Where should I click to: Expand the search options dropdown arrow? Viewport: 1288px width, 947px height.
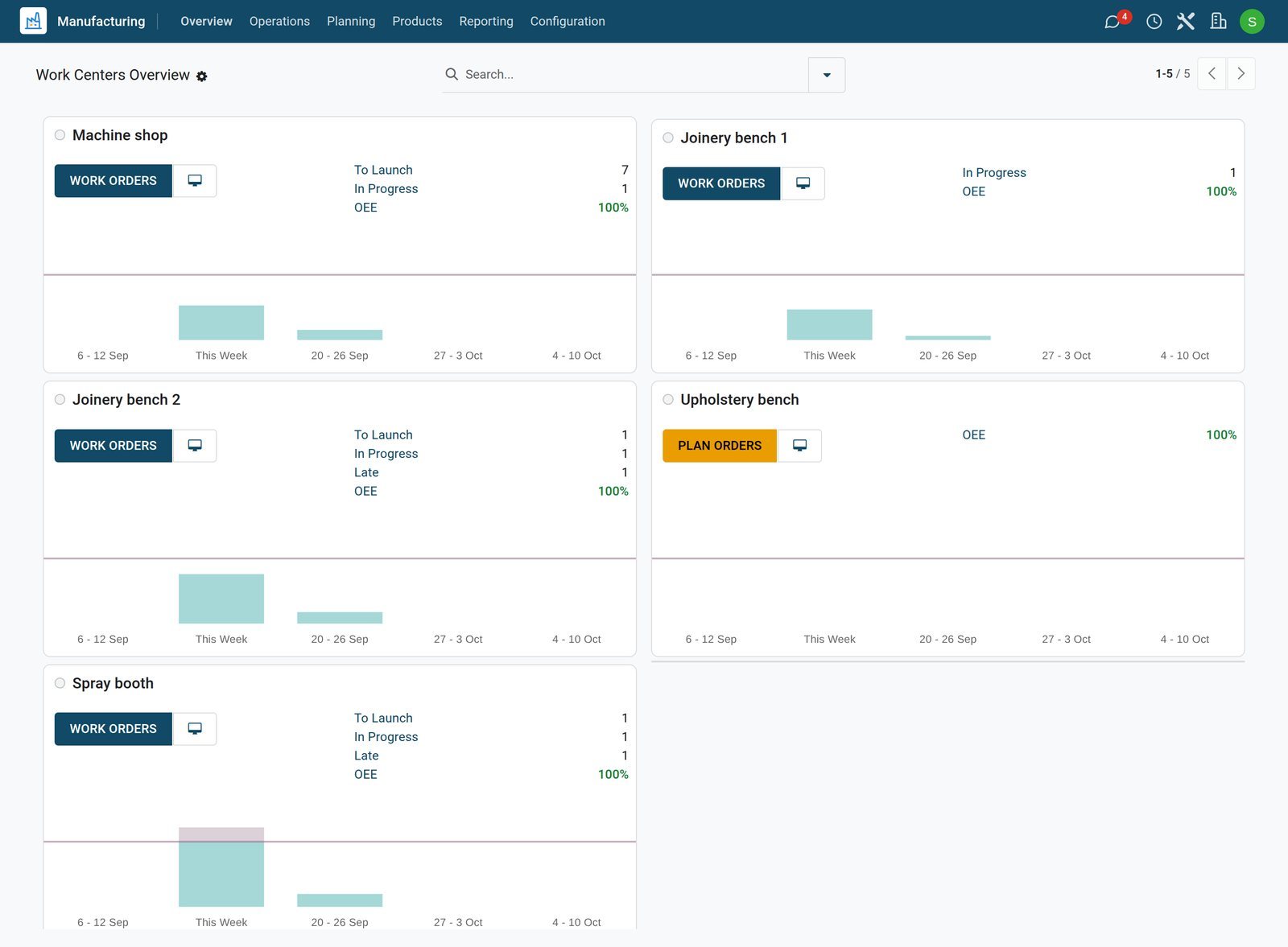pos(827,75)
